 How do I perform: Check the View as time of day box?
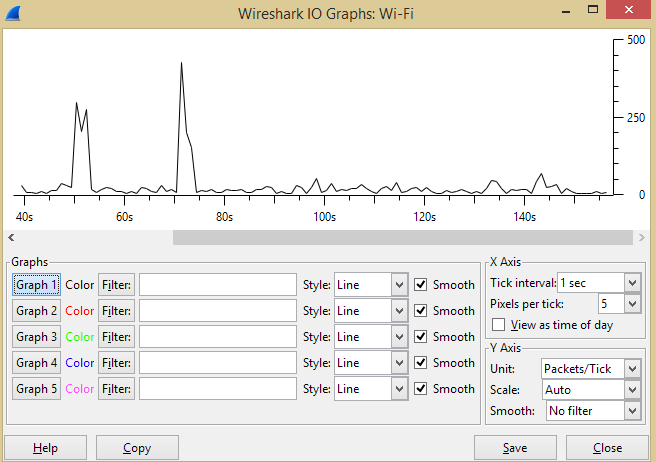[499, 325]
